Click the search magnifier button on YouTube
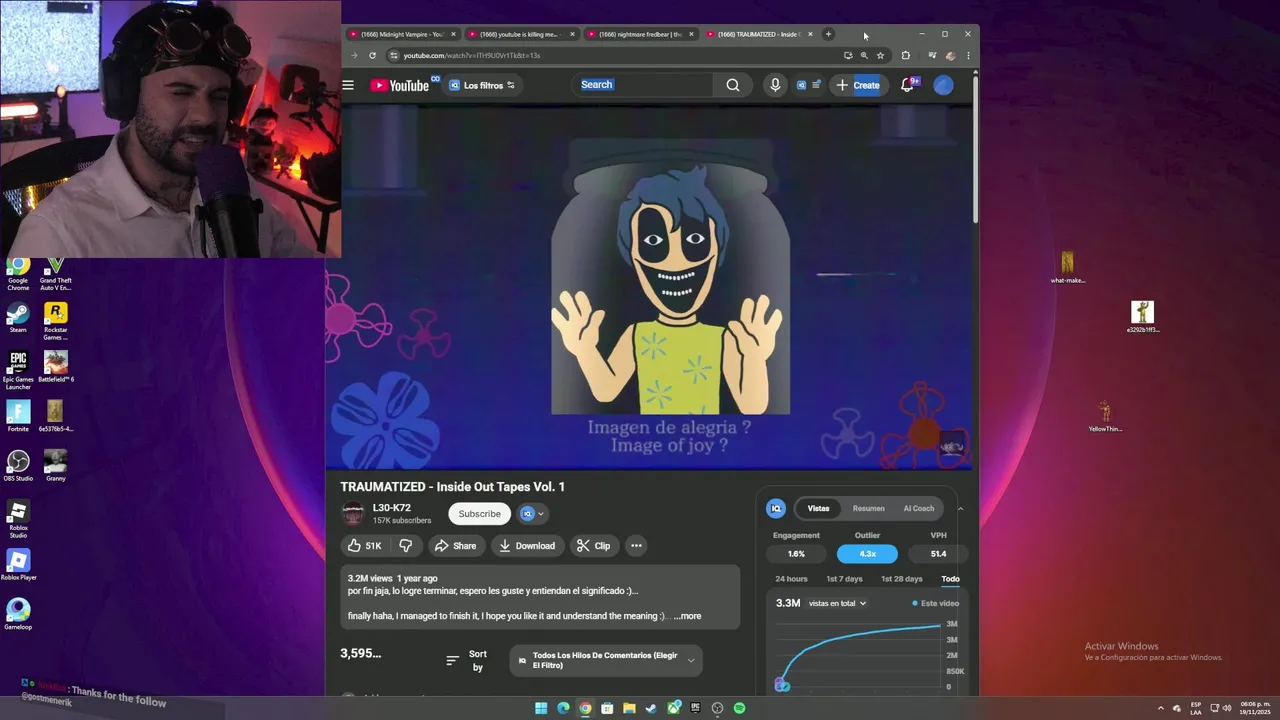Screen dimensions: 1280x720 733,85
